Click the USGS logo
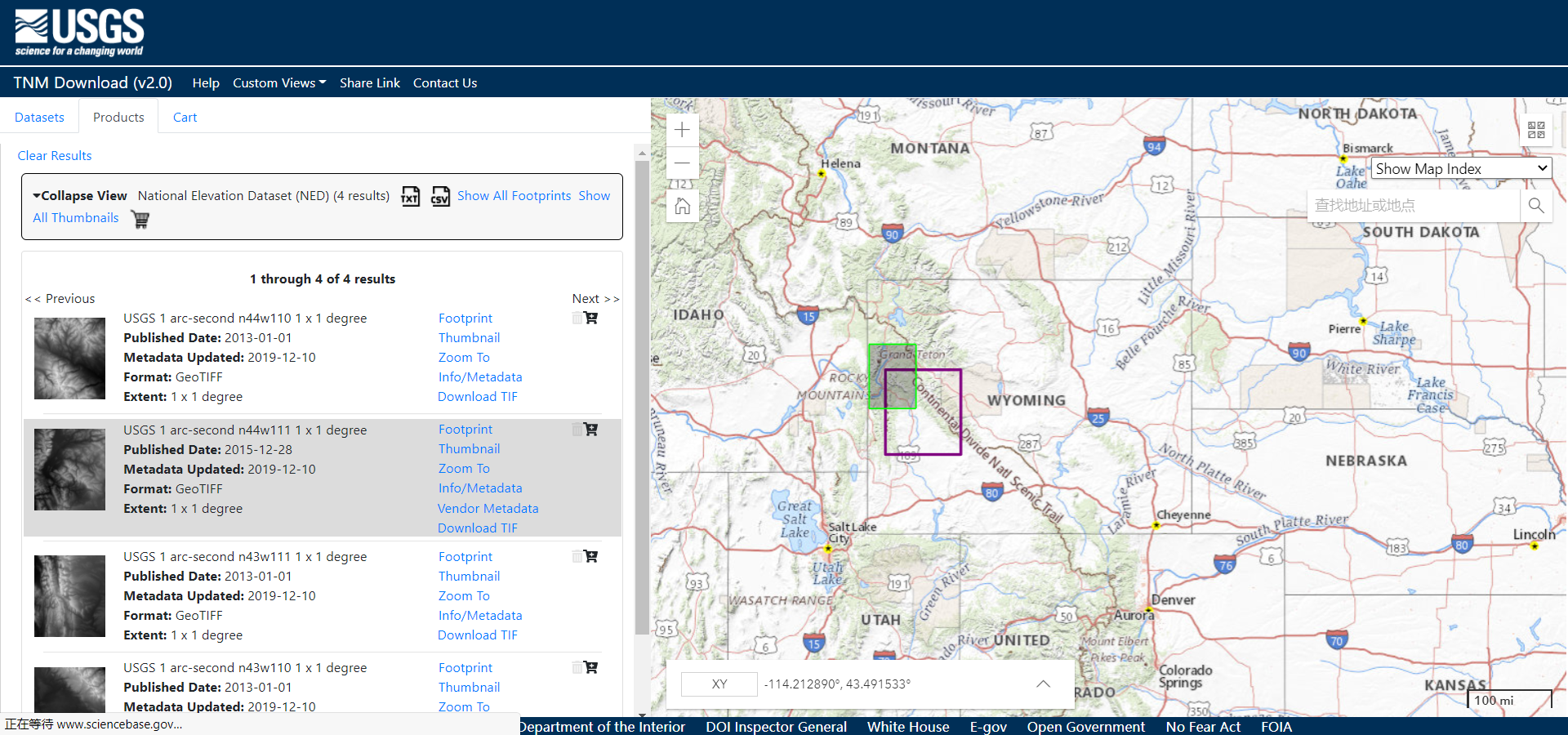The image size is (1568, 735). [79, 33]
